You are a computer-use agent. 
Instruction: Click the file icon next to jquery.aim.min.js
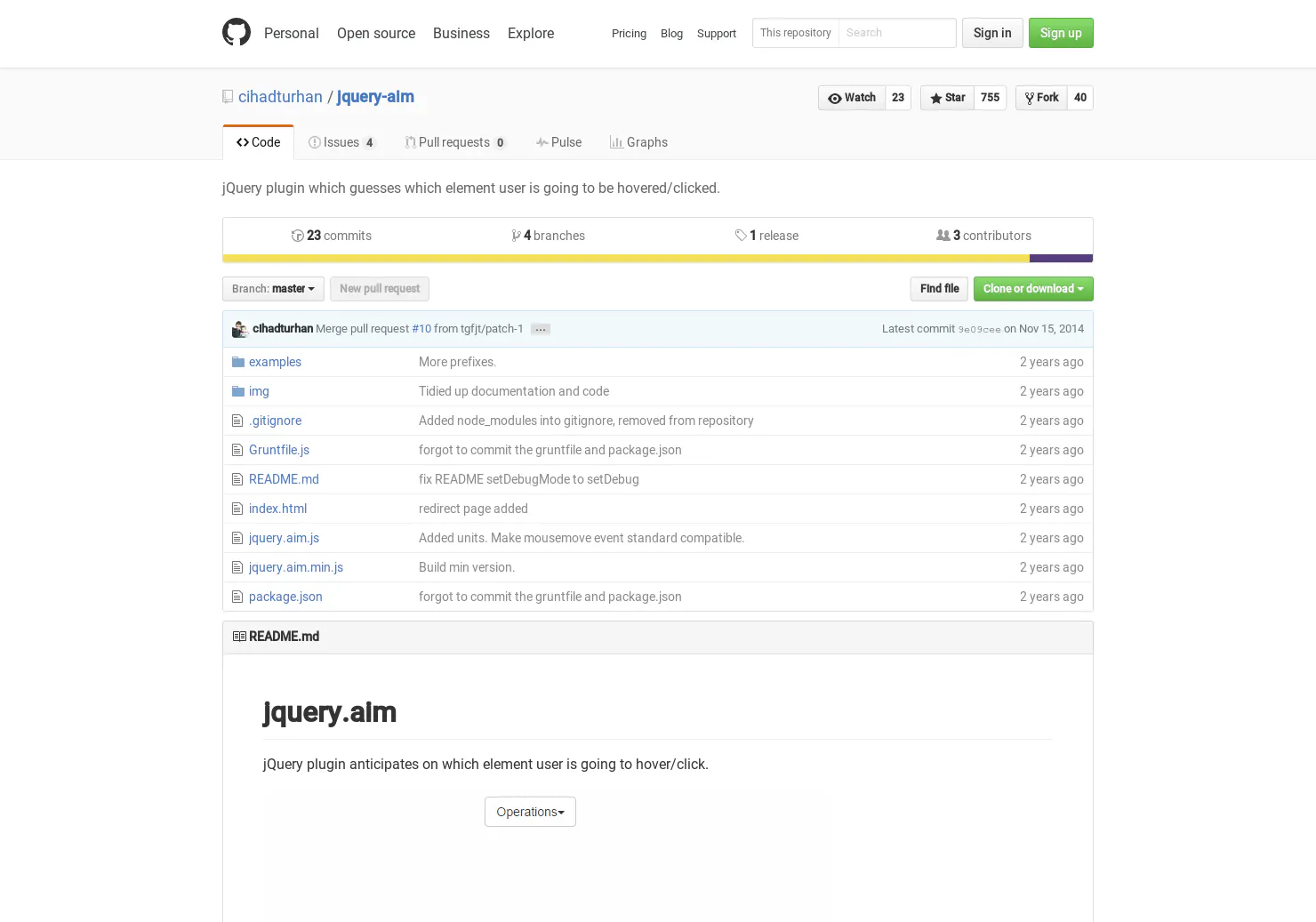coord(237,567)
